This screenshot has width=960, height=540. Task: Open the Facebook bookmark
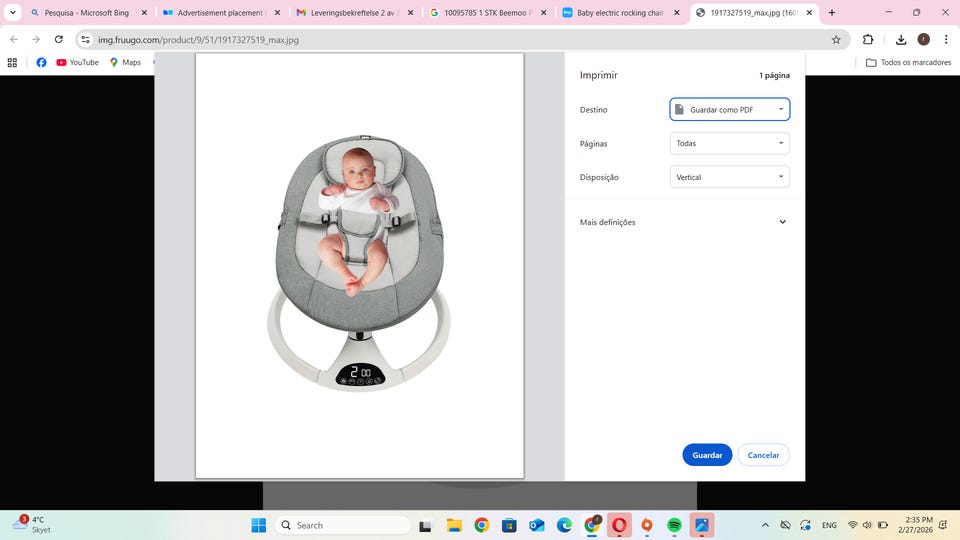tap(41, 62)
